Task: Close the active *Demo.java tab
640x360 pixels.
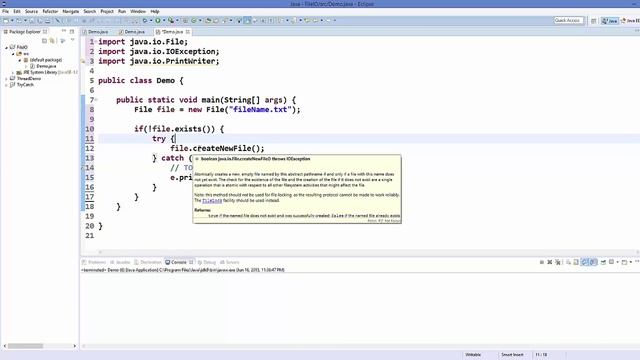Action: (188, 32)
